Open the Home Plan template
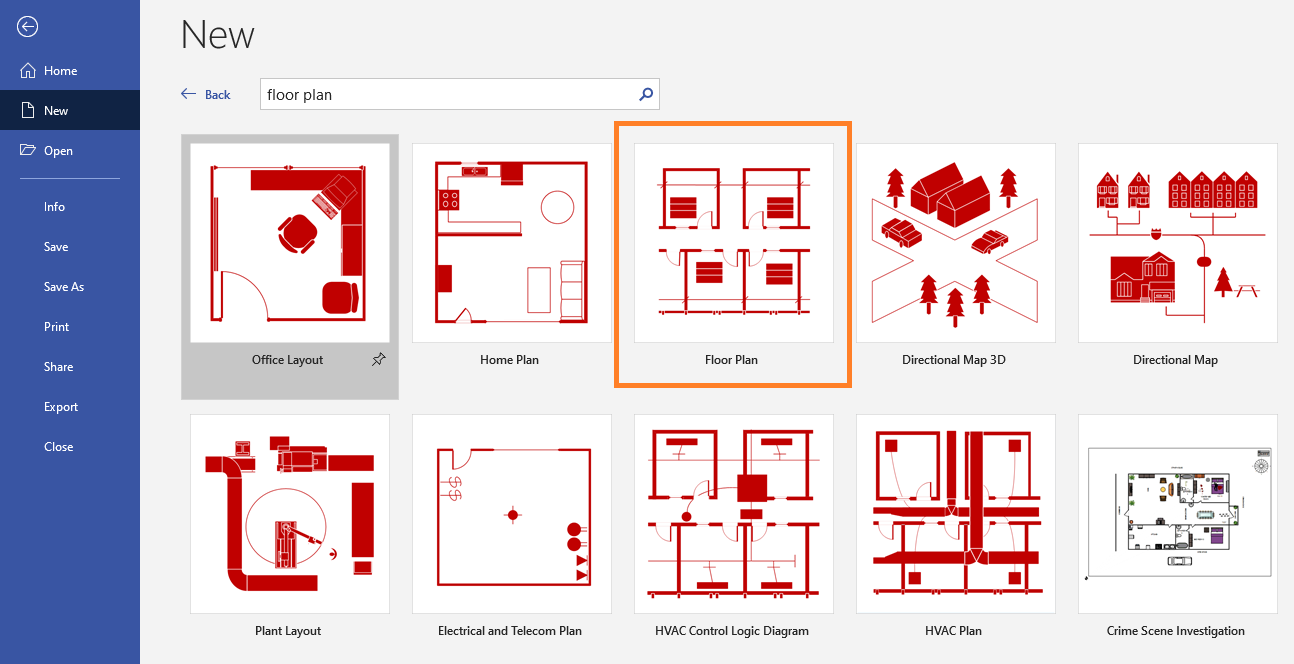1294x664 pixels. [x=511, y=243]
